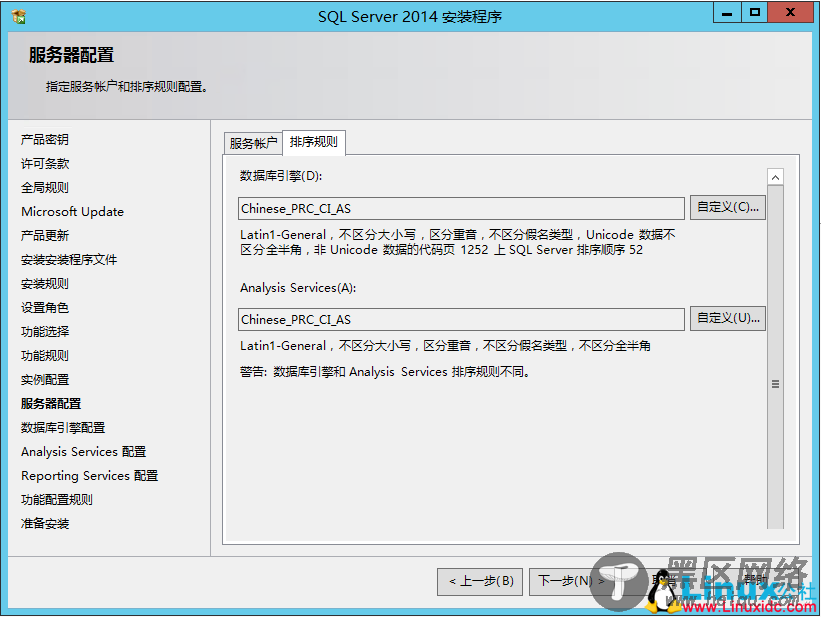Image resolution: width=821 pixels, height=617 pixels.
Task: Maximize the setup window
Action: tap(755, 13)
